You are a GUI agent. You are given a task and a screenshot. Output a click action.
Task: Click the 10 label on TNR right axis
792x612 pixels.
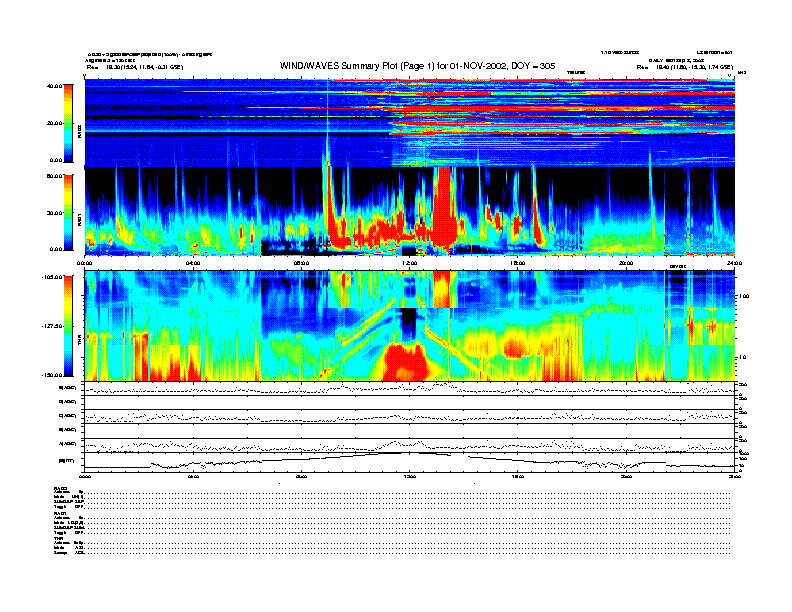click(744, 358)
